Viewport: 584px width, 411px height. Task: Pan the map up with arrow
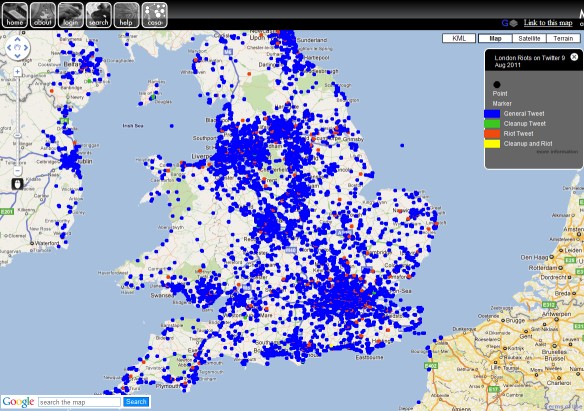pyautogui.click(x=18, y=39)
